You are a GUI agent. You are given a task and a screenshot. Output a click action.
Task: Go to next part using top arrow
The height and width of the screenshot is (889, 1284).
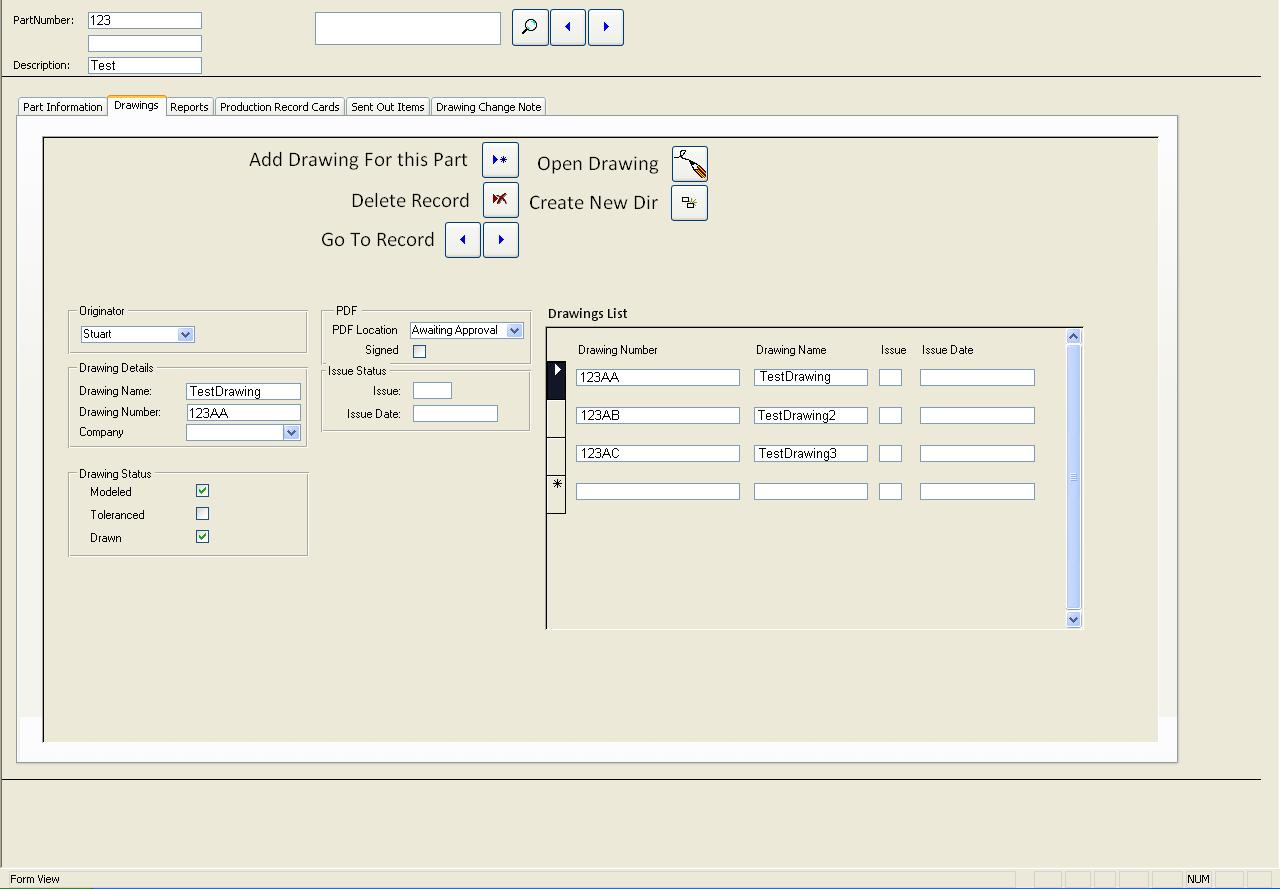[606, 27]
